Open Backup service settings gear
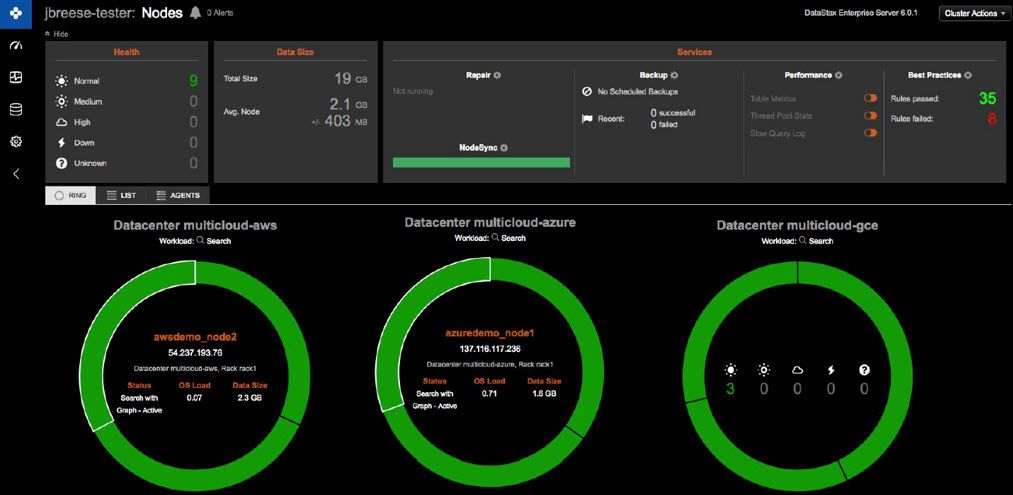1013x495 pixels. point(674,75)
